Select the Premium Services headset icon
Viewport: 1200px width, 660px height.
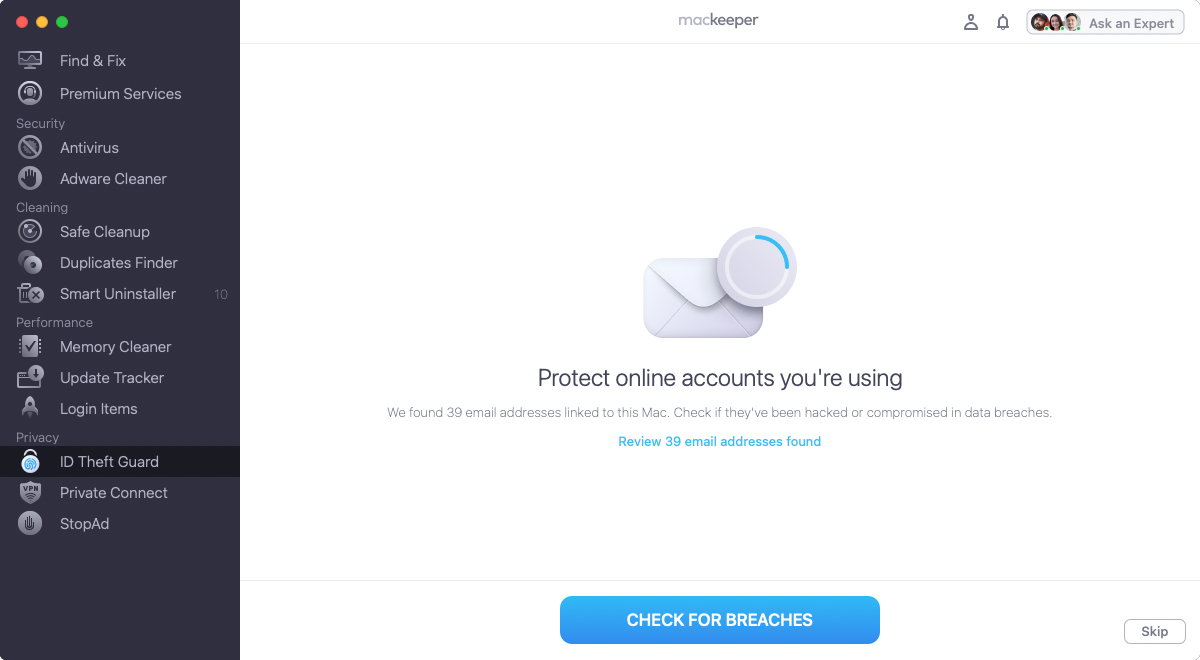click(30, 93)
